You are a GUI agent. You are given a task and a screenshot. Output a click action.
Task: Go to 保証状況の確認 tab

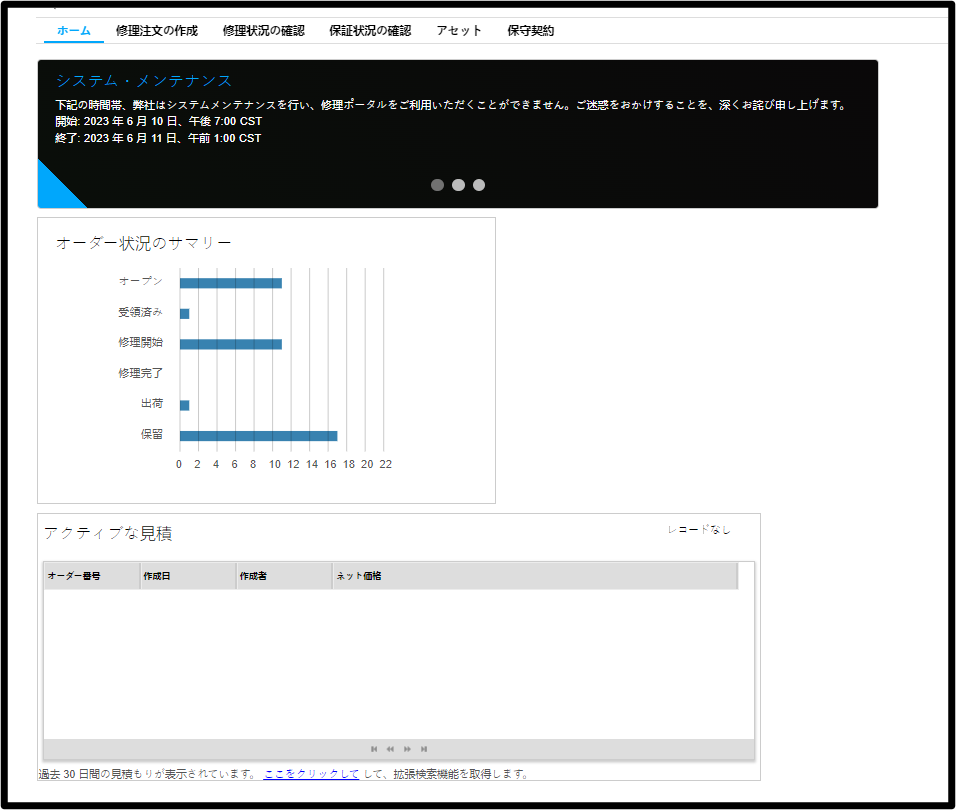point(370,30)
